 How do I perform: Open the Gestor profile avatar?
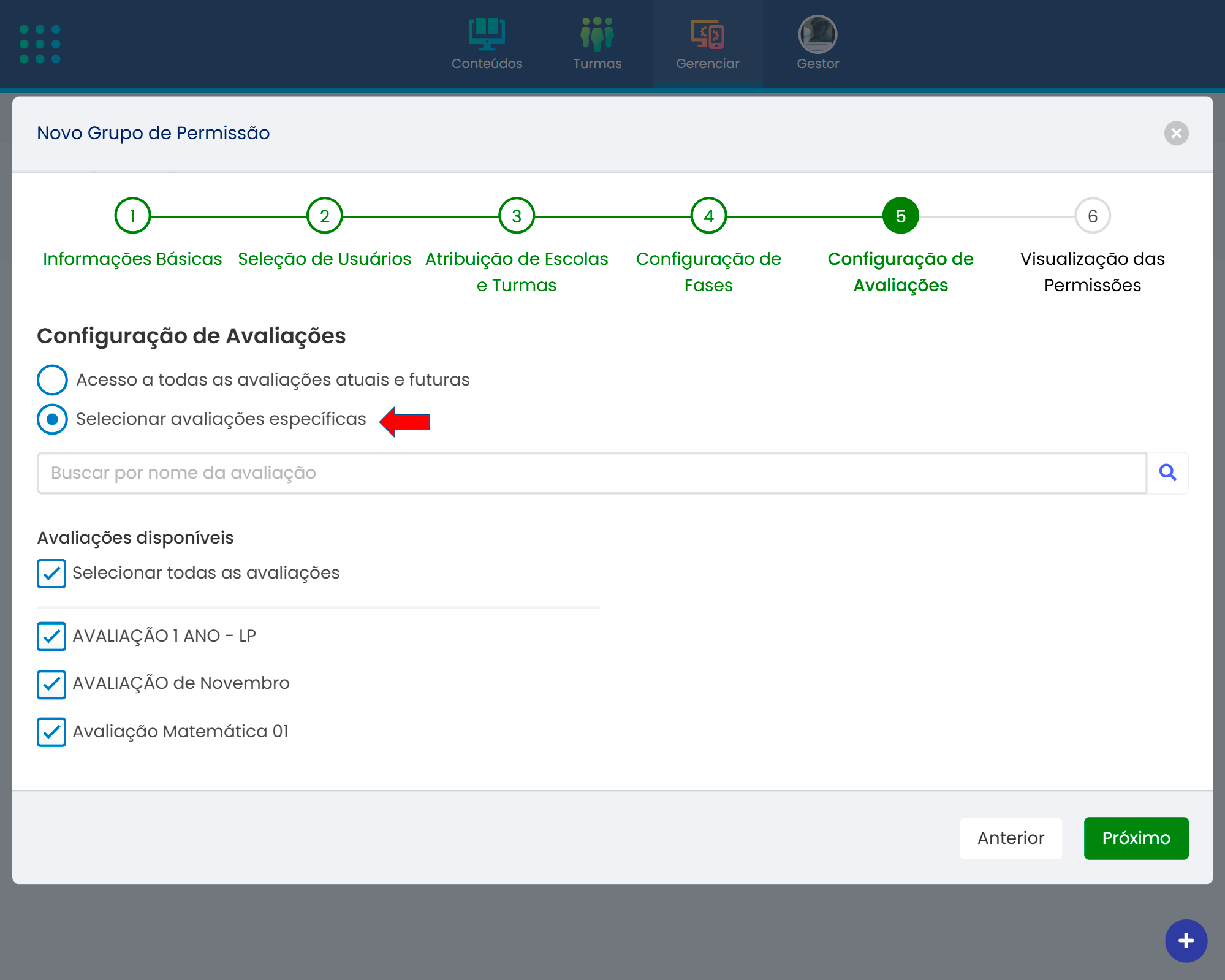[817, 34]
